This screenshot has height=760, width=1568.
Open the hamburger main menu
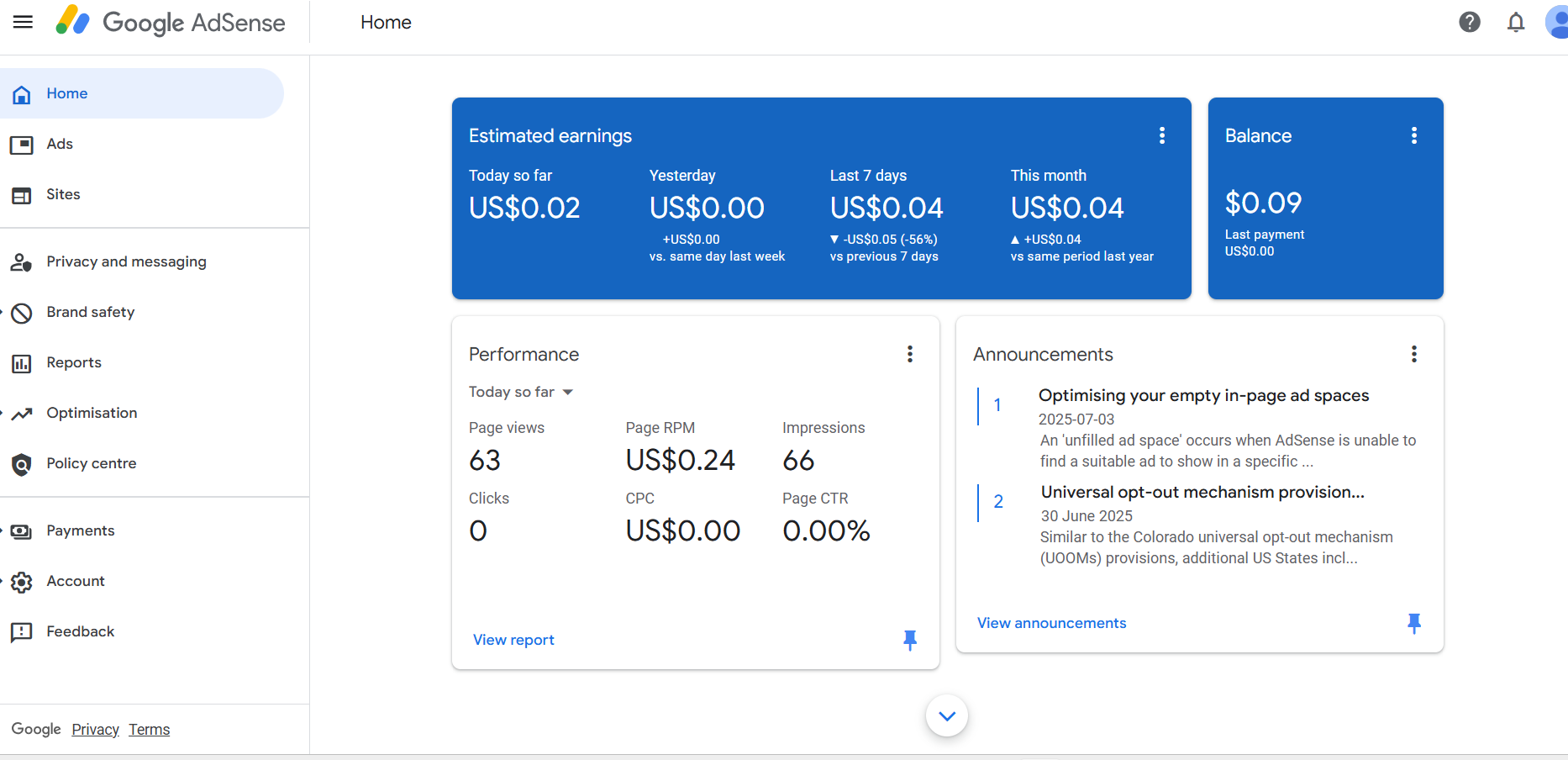tap(23, 22)
